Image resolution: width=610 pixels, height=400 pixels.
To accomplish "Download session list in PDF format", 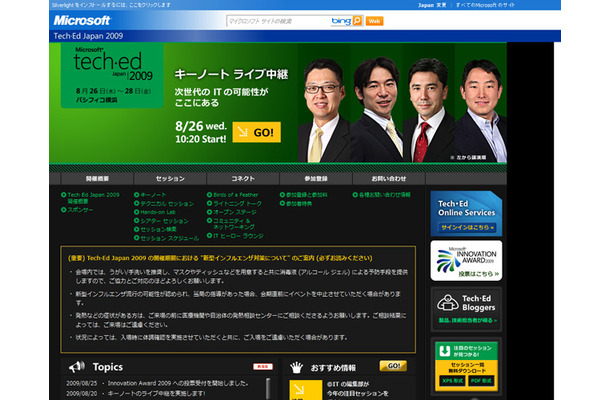I will pos(481,381).
